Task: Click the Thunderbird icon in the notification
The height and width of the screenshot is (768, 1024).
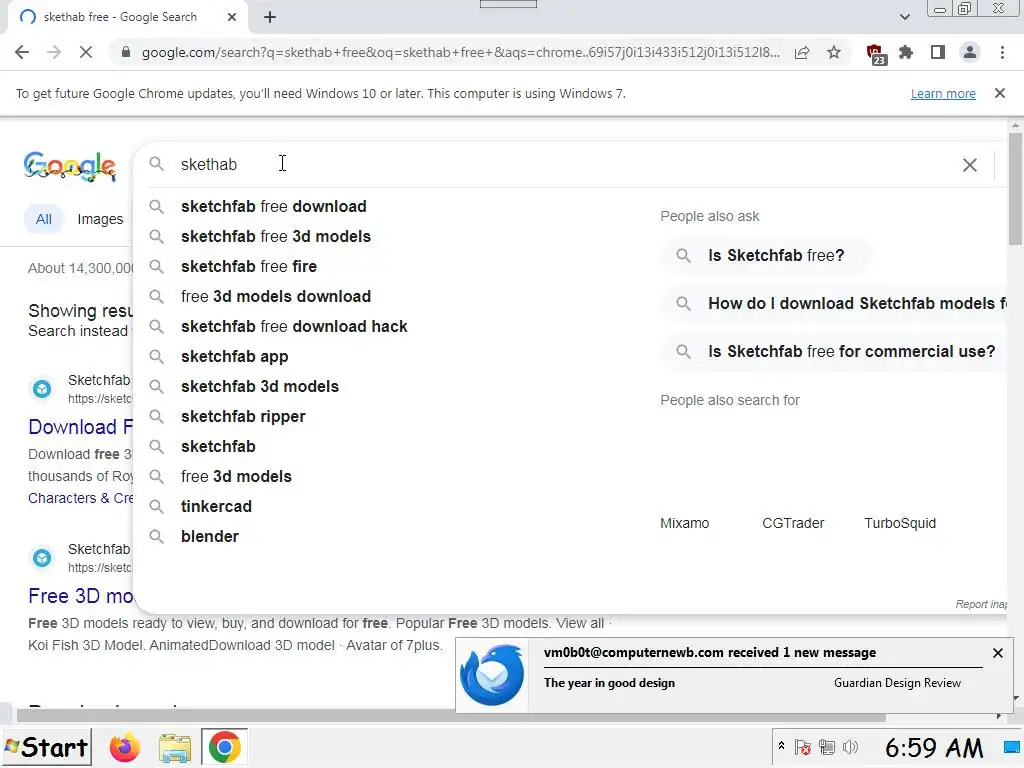Action: (x=492, y=675)
